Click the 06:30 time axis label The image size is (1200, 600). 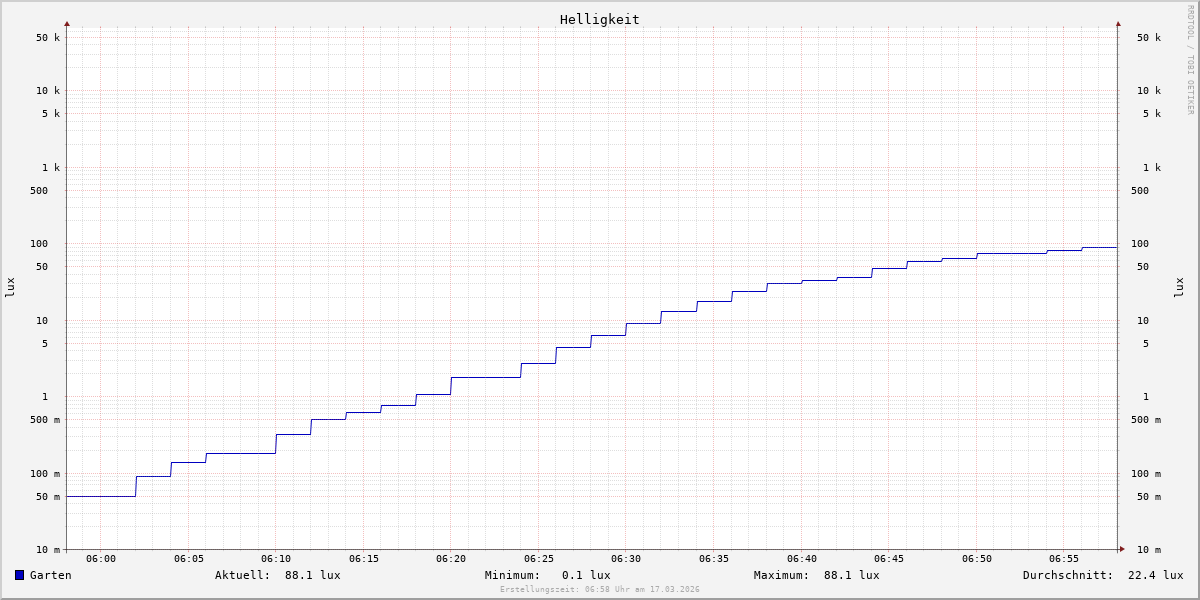(x=626, y=559)
